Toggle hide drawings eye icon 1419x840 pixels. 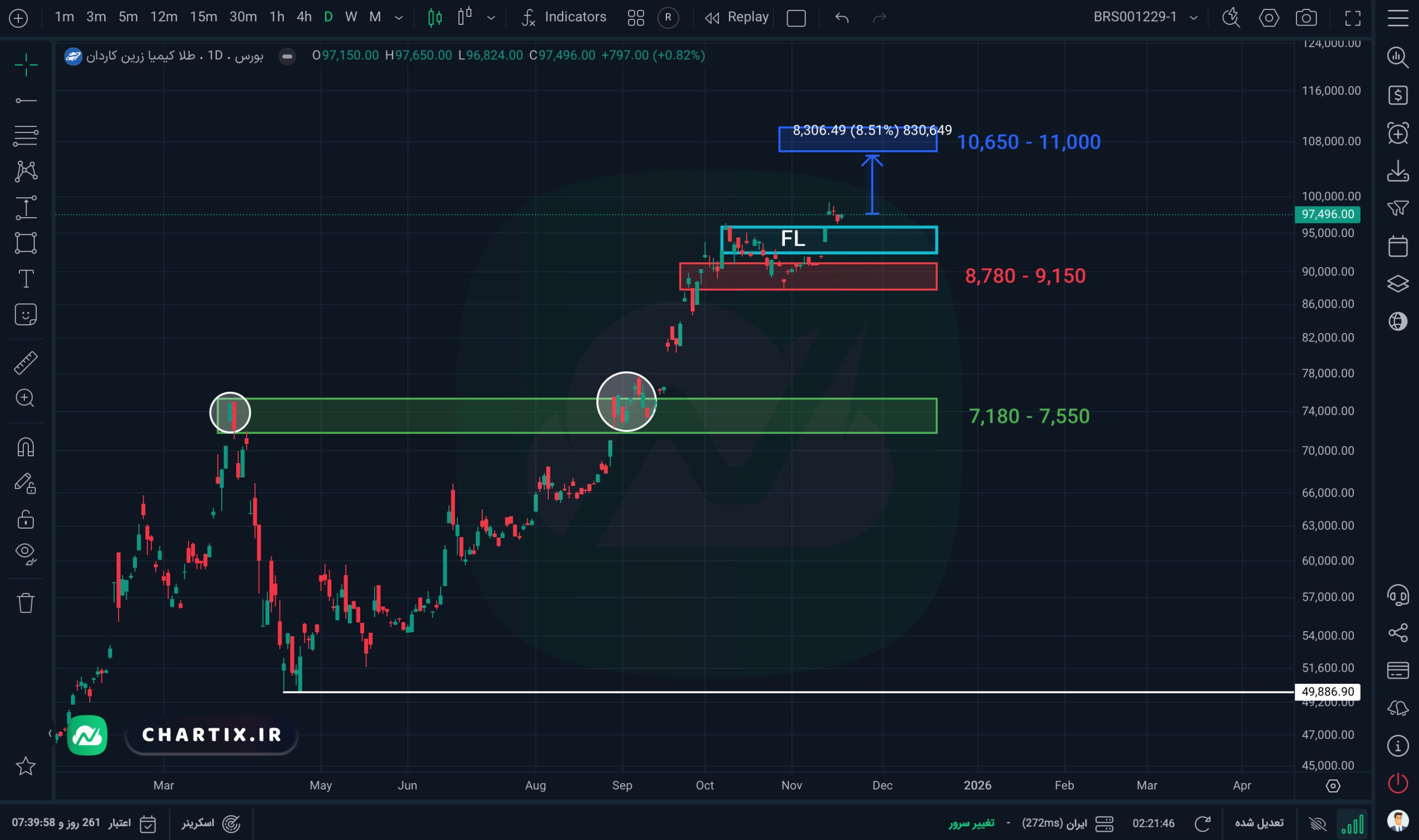[x=25, y=553]
